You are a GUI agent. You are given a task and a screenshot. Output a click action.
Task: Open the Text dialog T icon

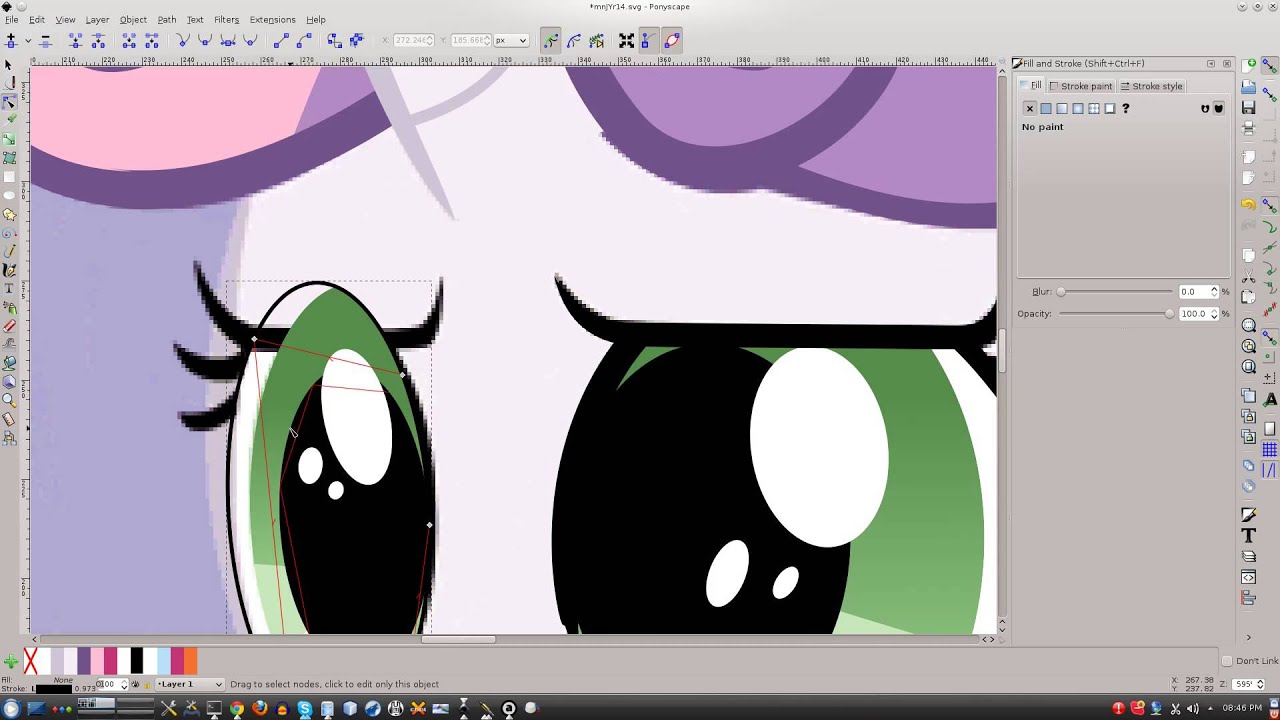pos(1249,536)
